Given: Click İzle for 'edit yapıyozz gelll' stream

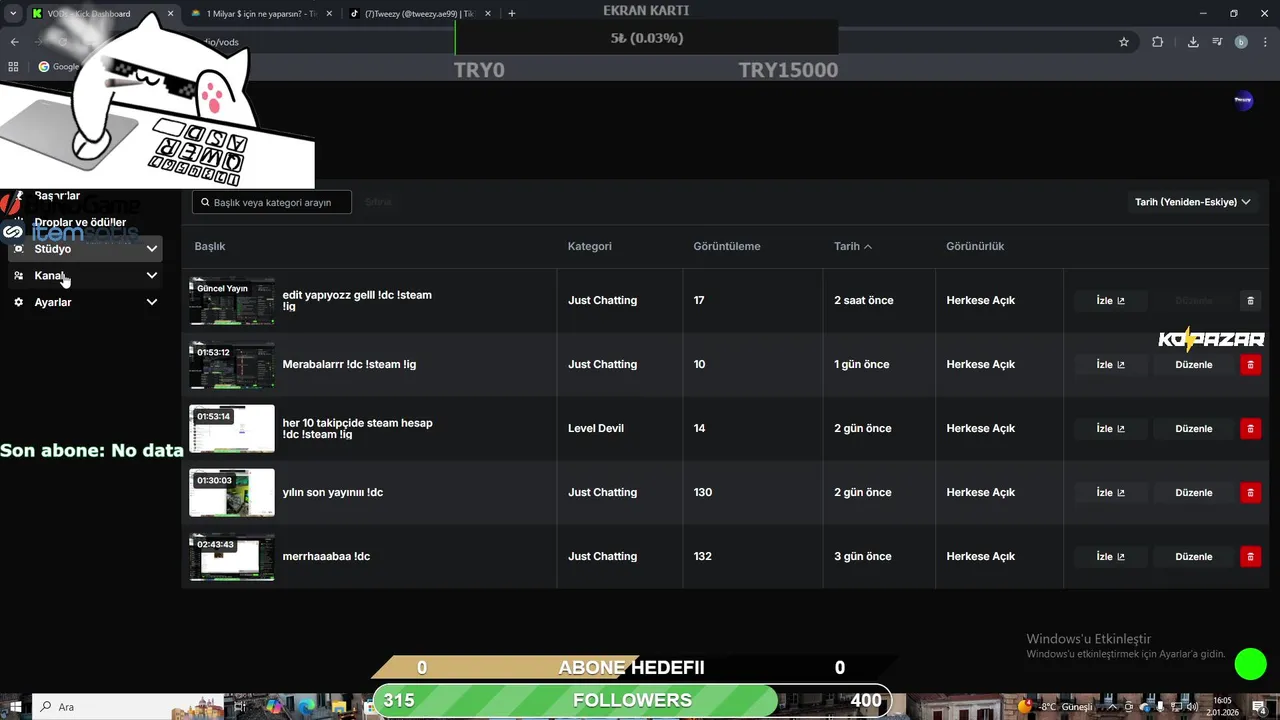Looking at the screenshot, I should tap(1110, 301).
